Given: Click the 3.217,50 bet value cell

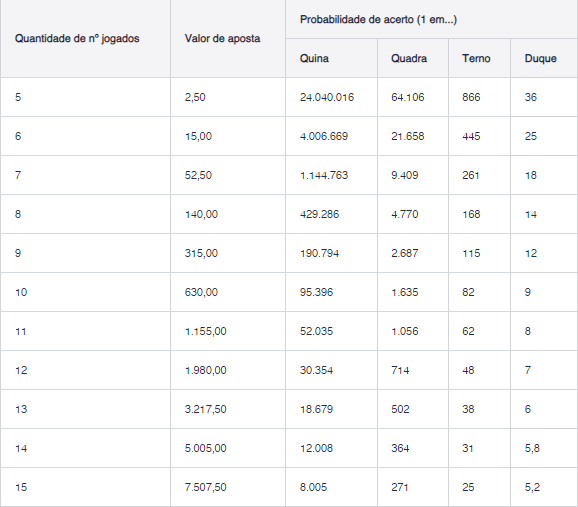Looking at the screenshot, I should 228,409.
